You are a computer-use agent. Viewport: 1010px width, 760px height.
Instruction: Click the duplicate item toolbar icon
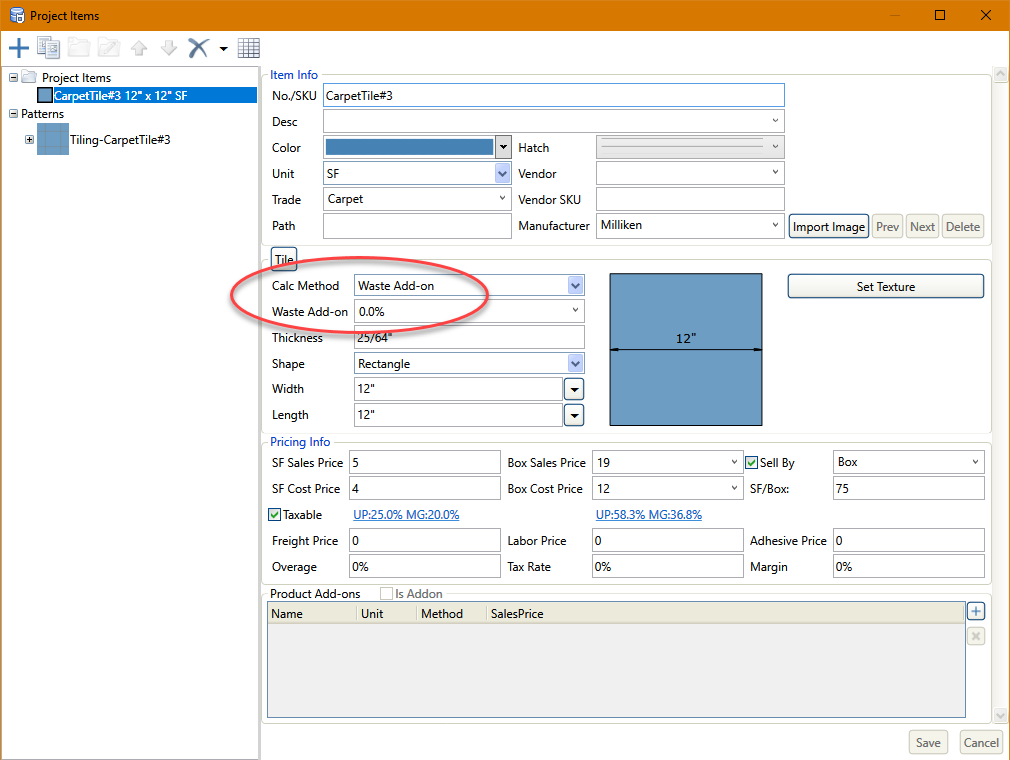pos(48,48)
